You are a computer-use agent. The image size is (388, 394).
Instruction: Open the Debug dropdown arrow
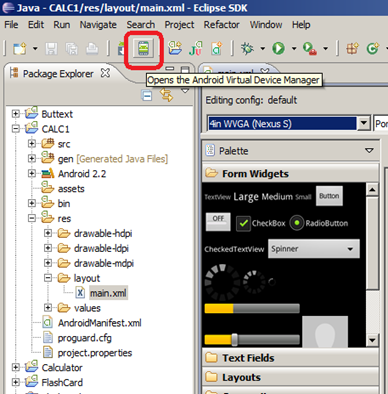[x=263, y=49]
